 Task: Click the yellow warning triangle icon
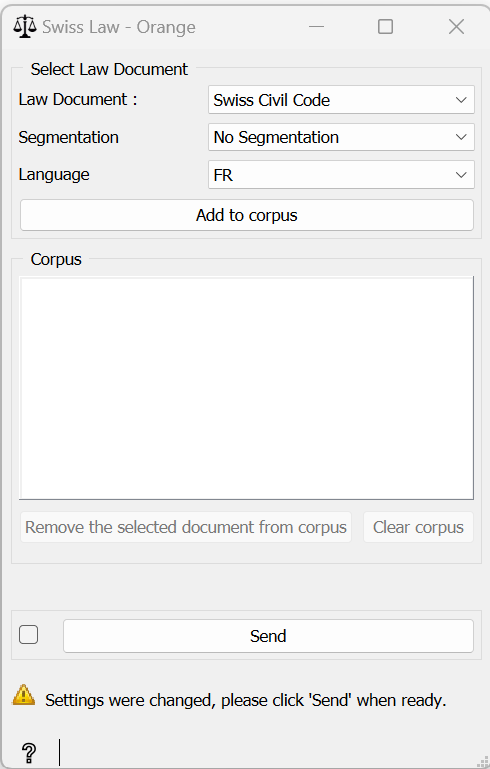[24, 695]
